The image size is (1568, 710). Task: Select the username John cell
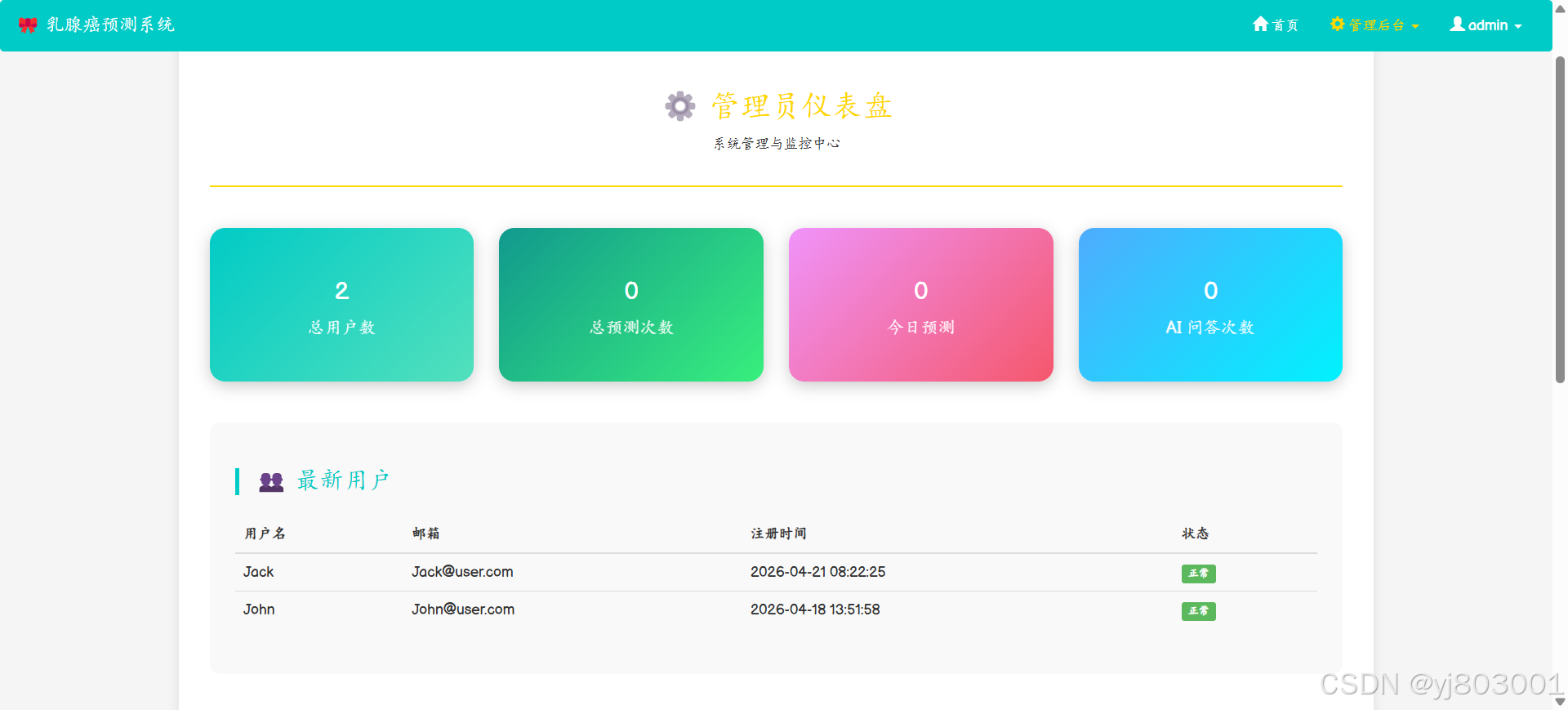pyautogui.click(x=259, y=610)
